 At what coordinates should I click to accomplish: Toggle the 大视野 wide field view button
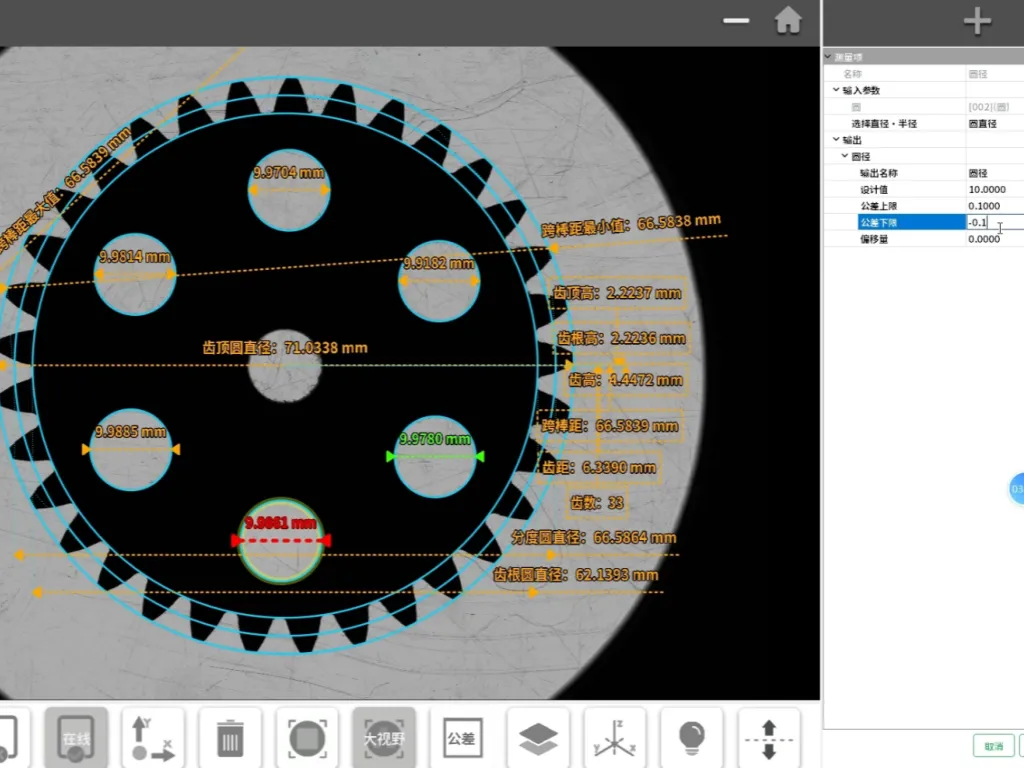pos(384,739)
